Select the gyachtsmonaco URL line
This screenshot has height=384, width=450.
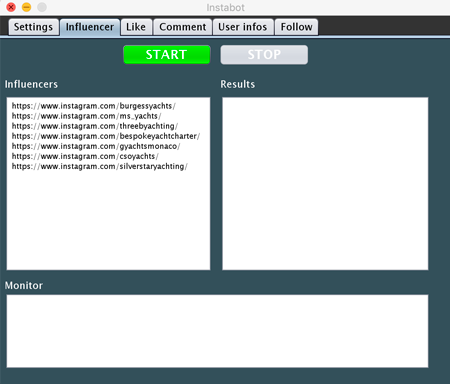pyautogui.click(x=96, y=146)
